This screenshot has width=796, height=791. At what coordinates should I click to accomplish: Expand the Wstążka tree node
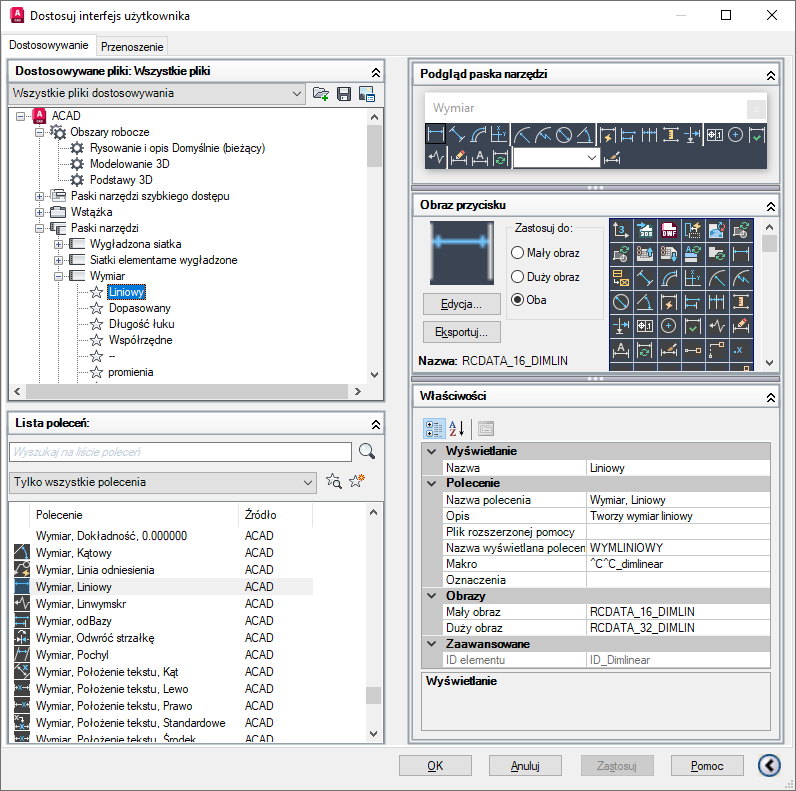pos(39,212)
